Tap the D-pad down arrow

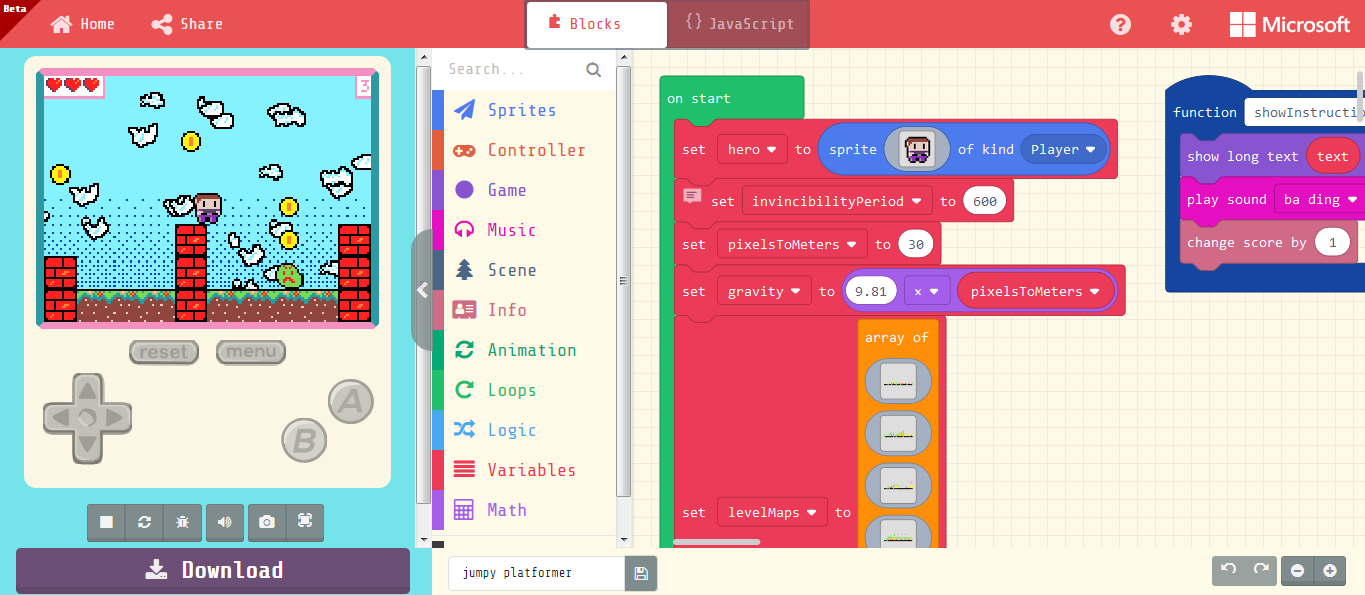87,444
